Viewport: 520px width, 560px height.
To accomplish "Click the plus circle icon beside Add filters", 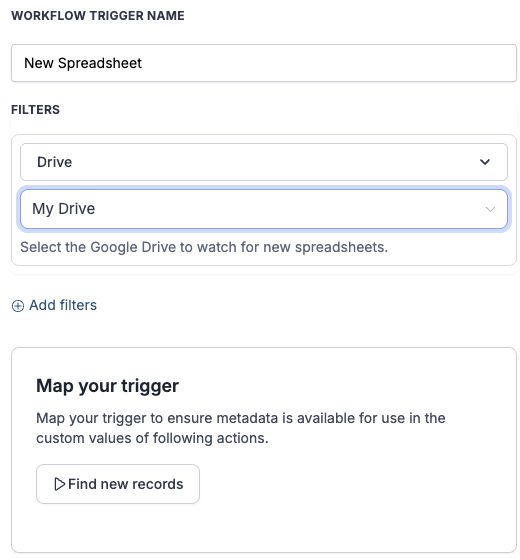I will click(x=18, y=306).
